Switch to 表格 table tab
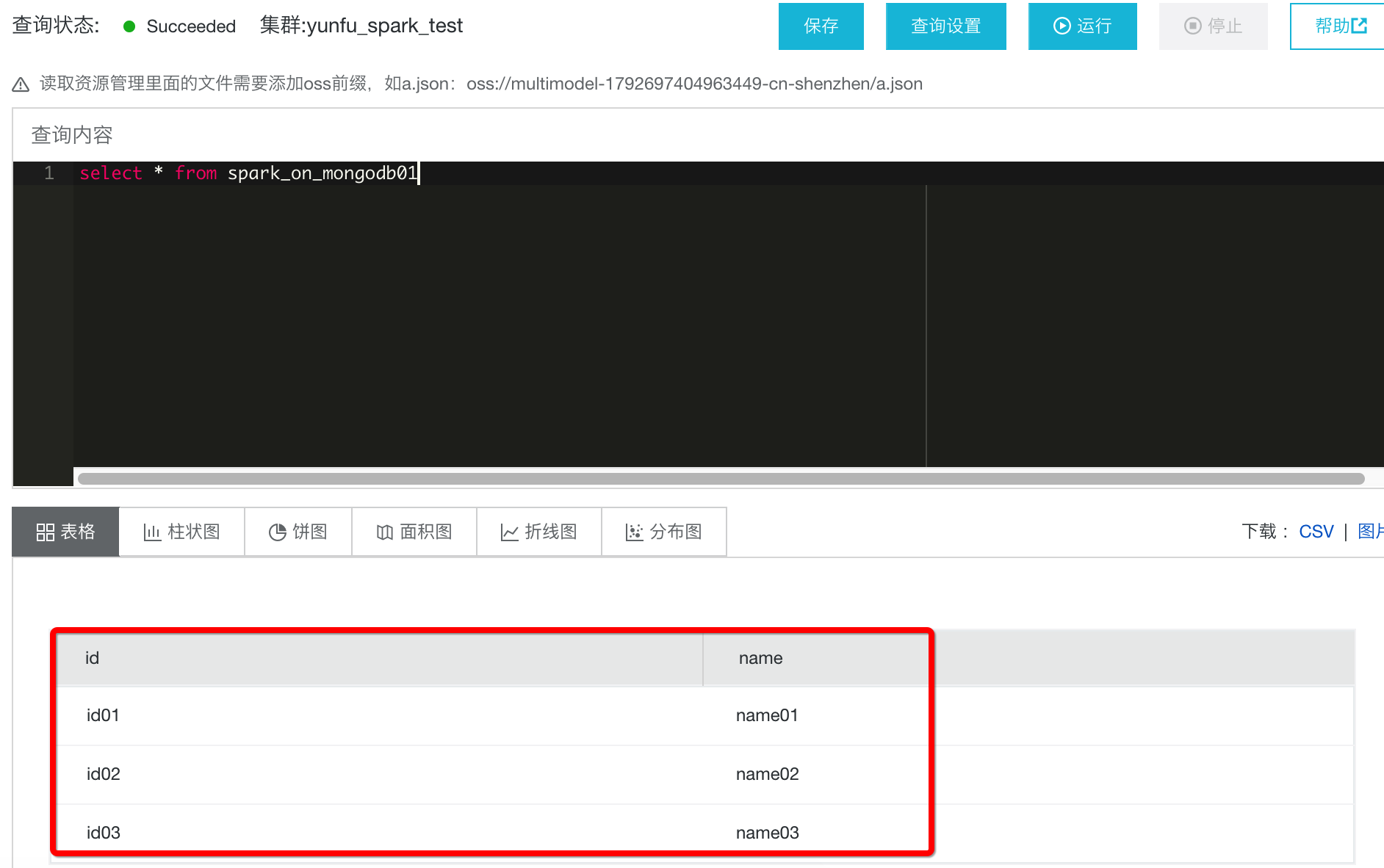 [65, 532]
